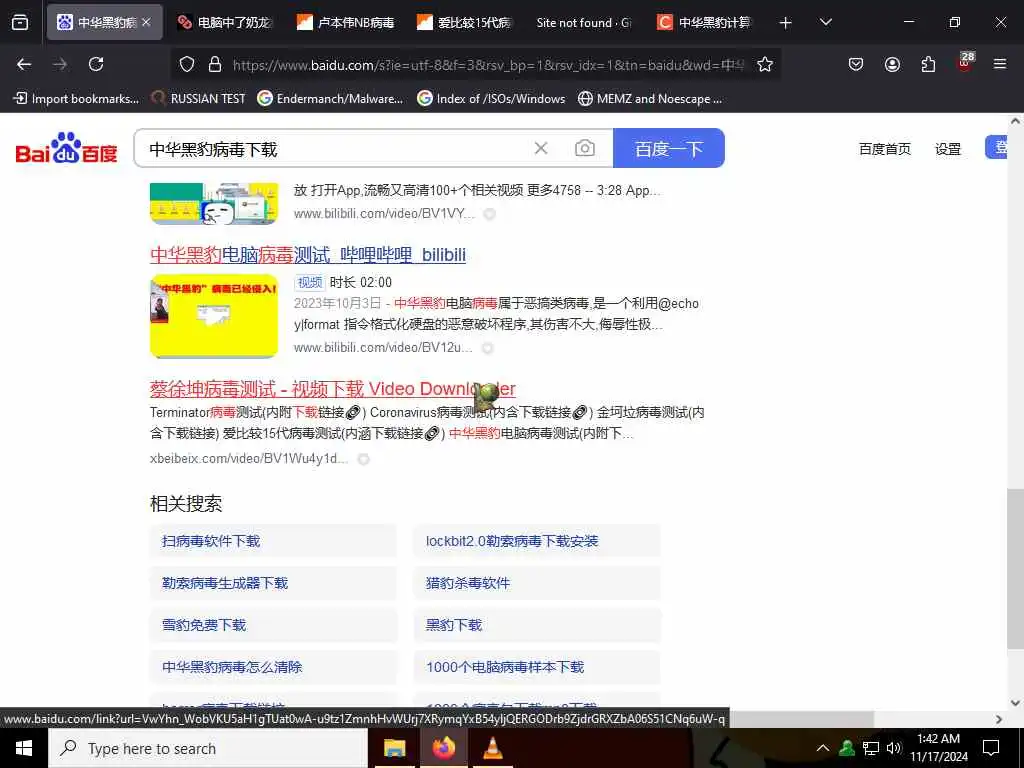Bookmark this page with the star
The height and width of the screenshot is (768, 1024).
point(765,65)
